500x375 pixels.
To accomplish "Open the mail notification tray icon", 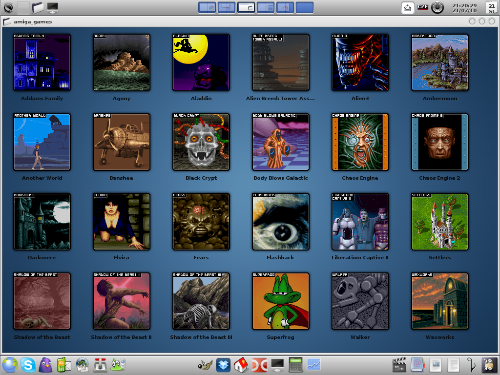I will pos(407,8).
